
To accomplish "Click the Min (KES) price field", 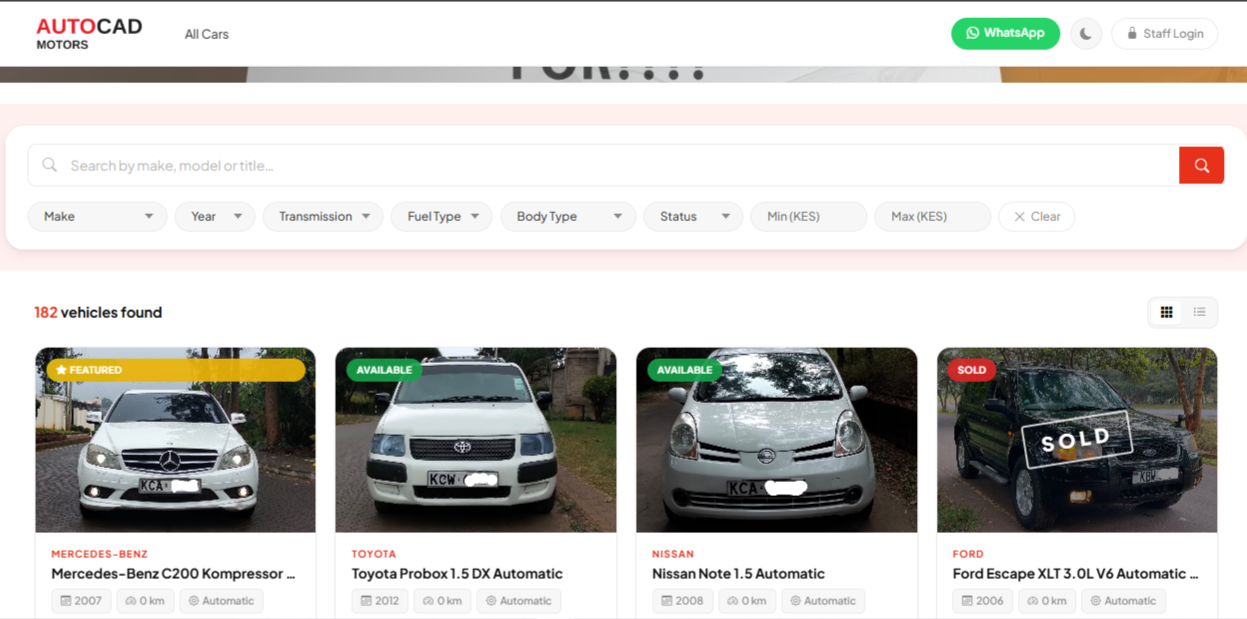I will point(809,216).
